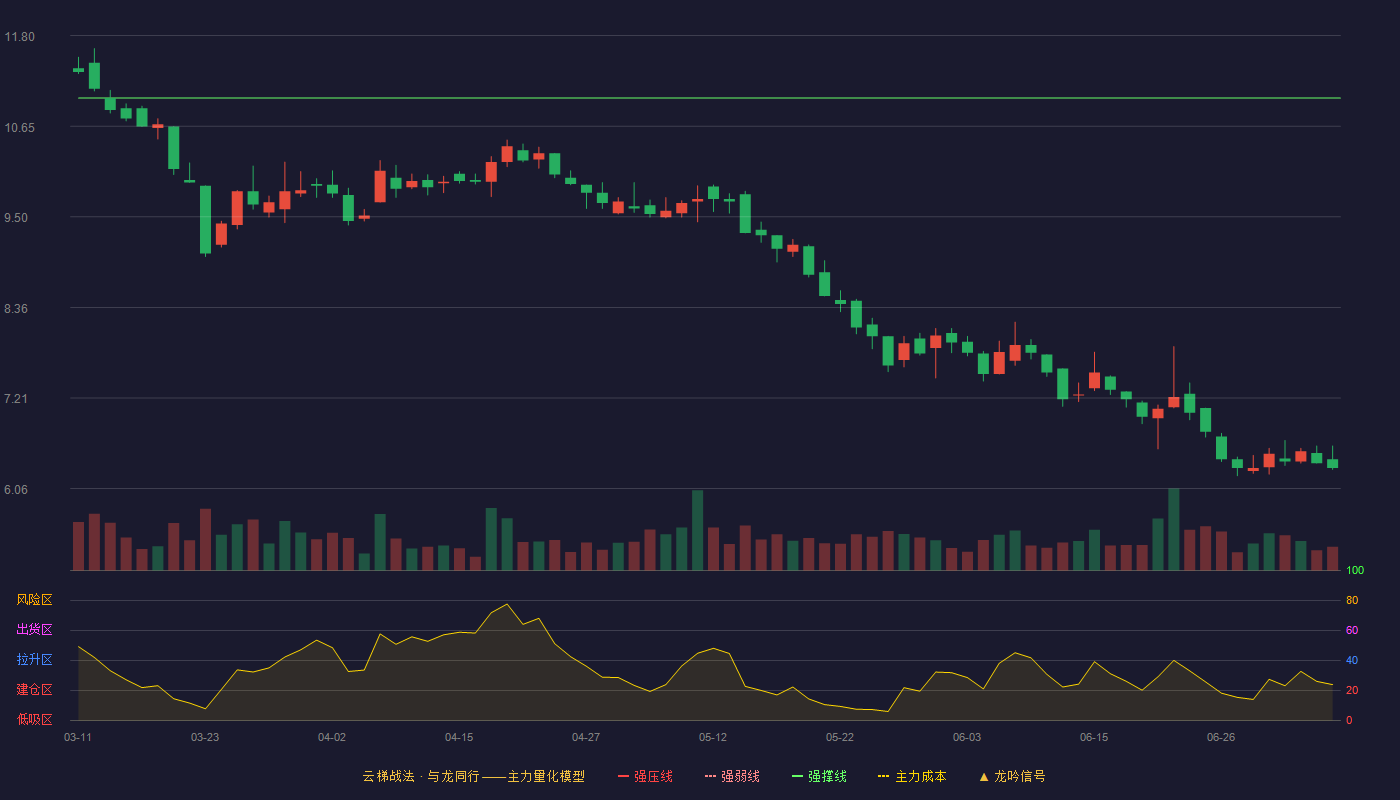Toggle the 云梯战法 主力量化模型 legend entry
This screenshot has height=800, width=1400.
click(x=473, y=776)
